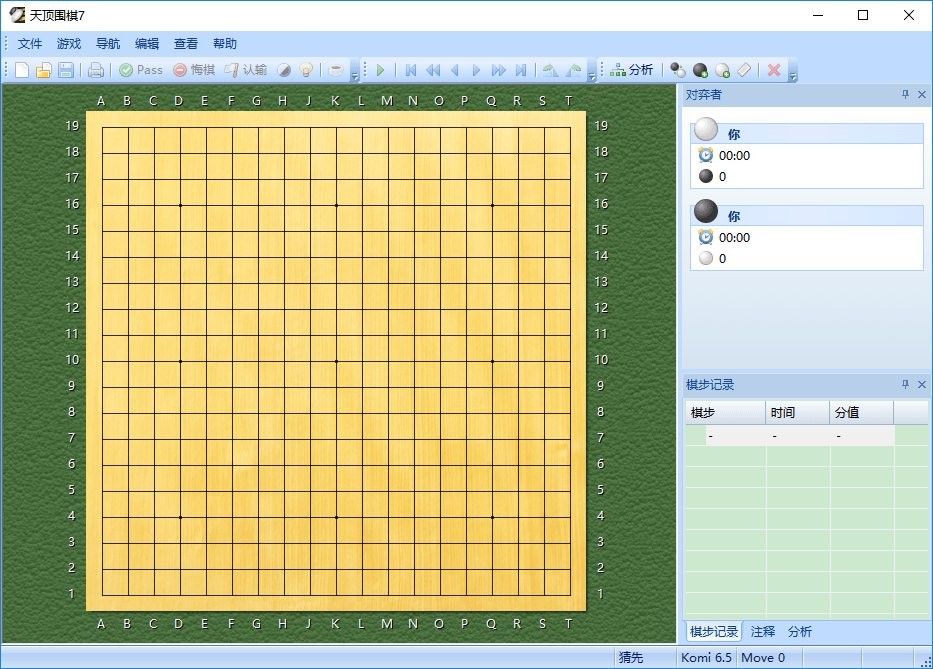Toggle the pin on the 对弈者 panel
933x669 pixels.
[907, 94]
